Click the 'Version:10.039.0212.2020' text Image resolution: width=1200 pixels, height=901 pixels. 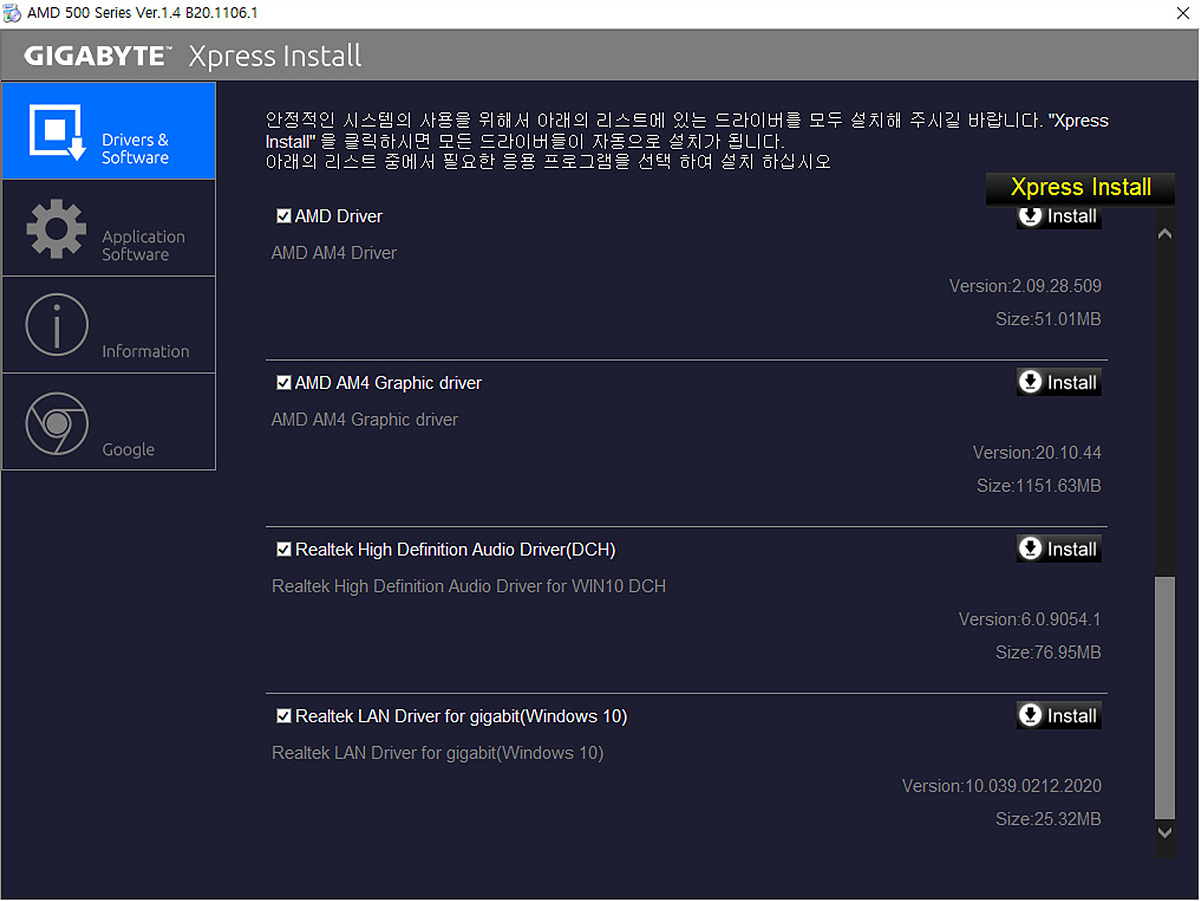[1002, 786]
